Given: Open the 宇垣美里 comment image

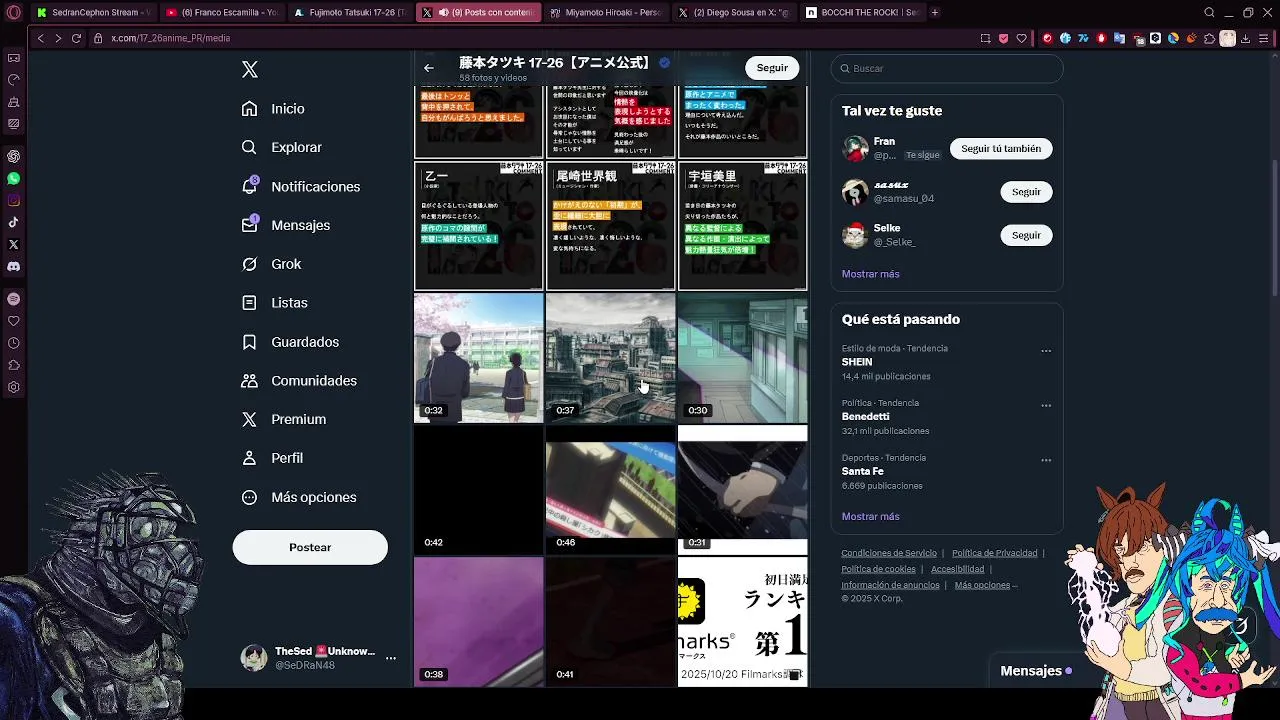Looking at the screenshot, I should point(742,226).
